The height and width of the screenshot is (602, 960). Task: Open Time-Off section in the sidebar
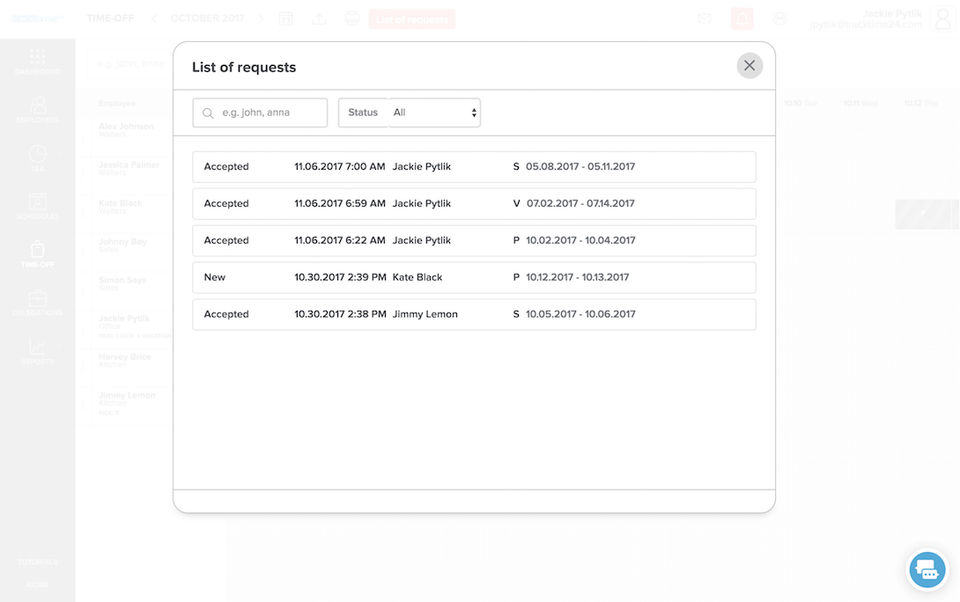coord(37,255)
